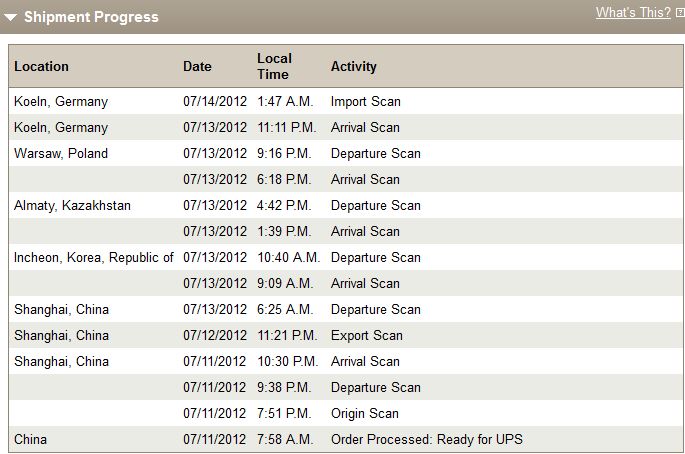Click the Origin Scan activity entry

(x=365, y=413)
